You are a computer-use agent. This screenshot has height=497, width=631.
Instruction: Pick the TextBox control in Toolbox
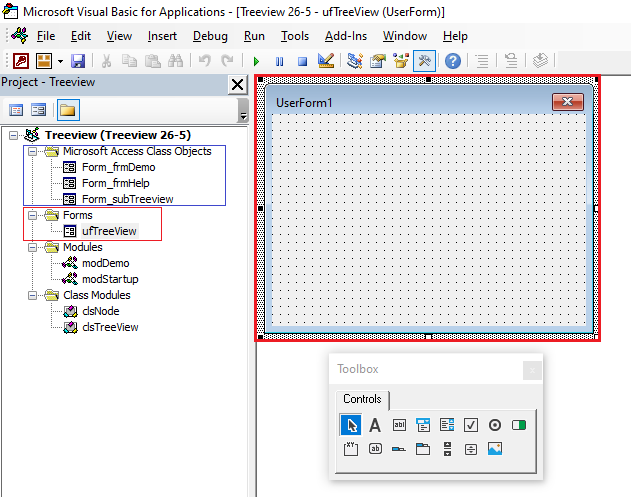399,425
